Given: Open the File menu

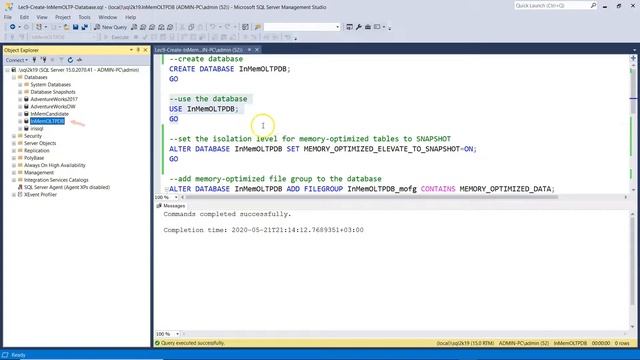Looking at the screenshot, I should (x=8, y=17).
